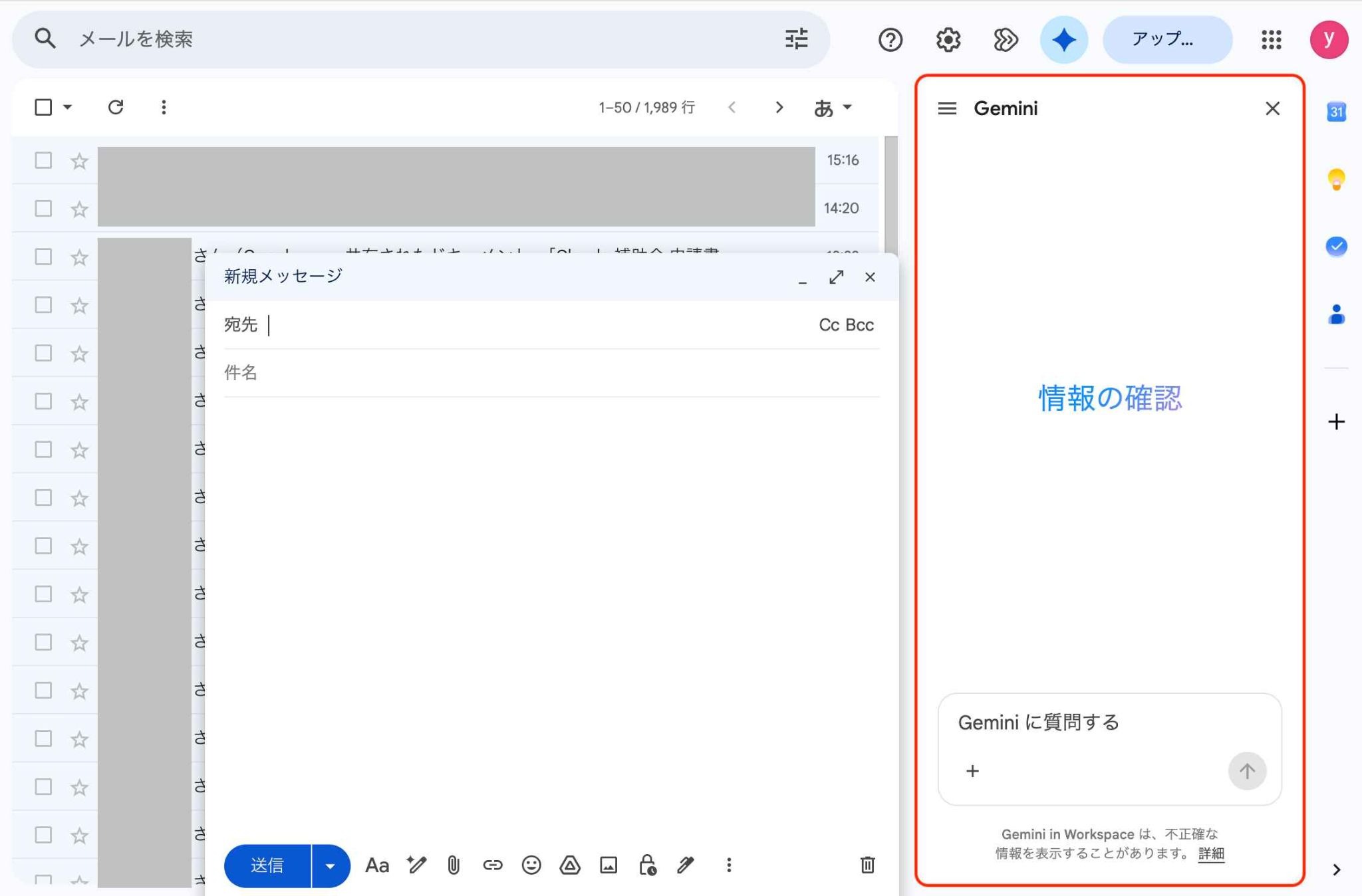
Task: Add Cc recipients
Action: [x=829, y=325]
